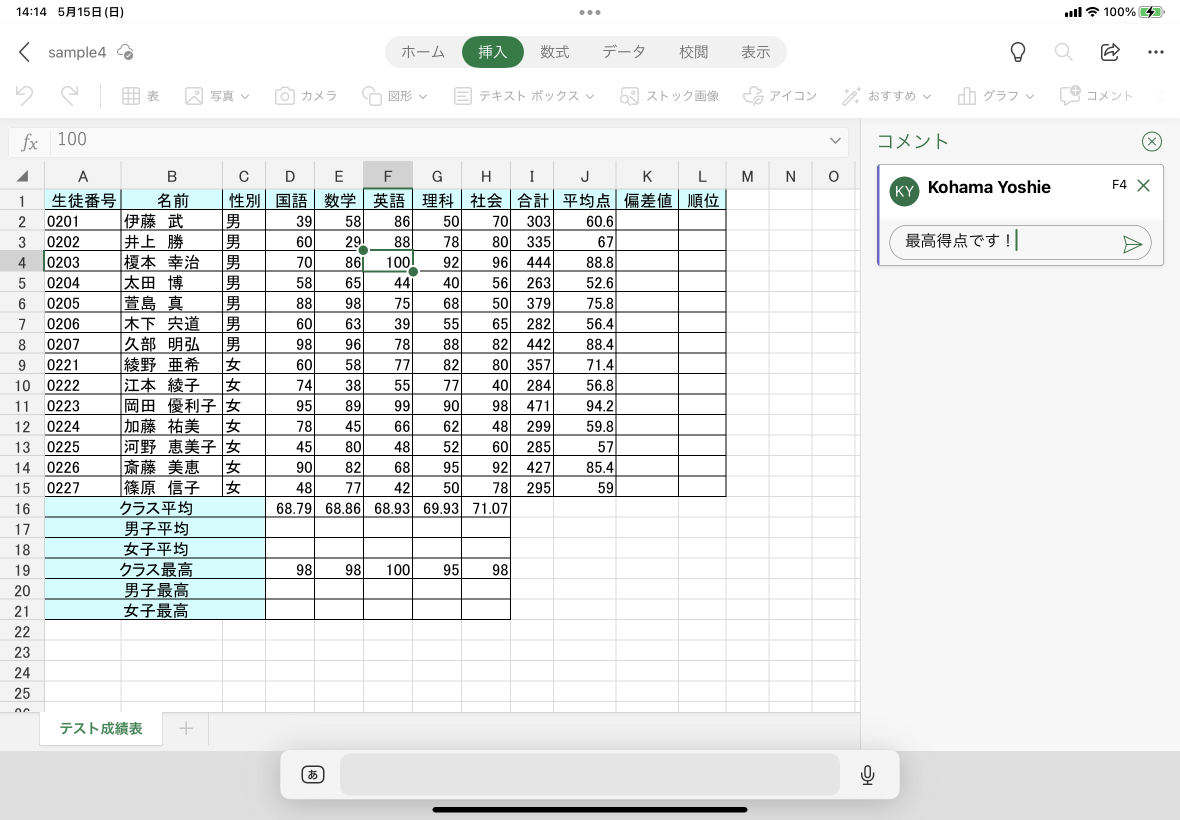Click the 偏差値 header cell
Screen dimensions: 1180x820
[x=647, y=200]
